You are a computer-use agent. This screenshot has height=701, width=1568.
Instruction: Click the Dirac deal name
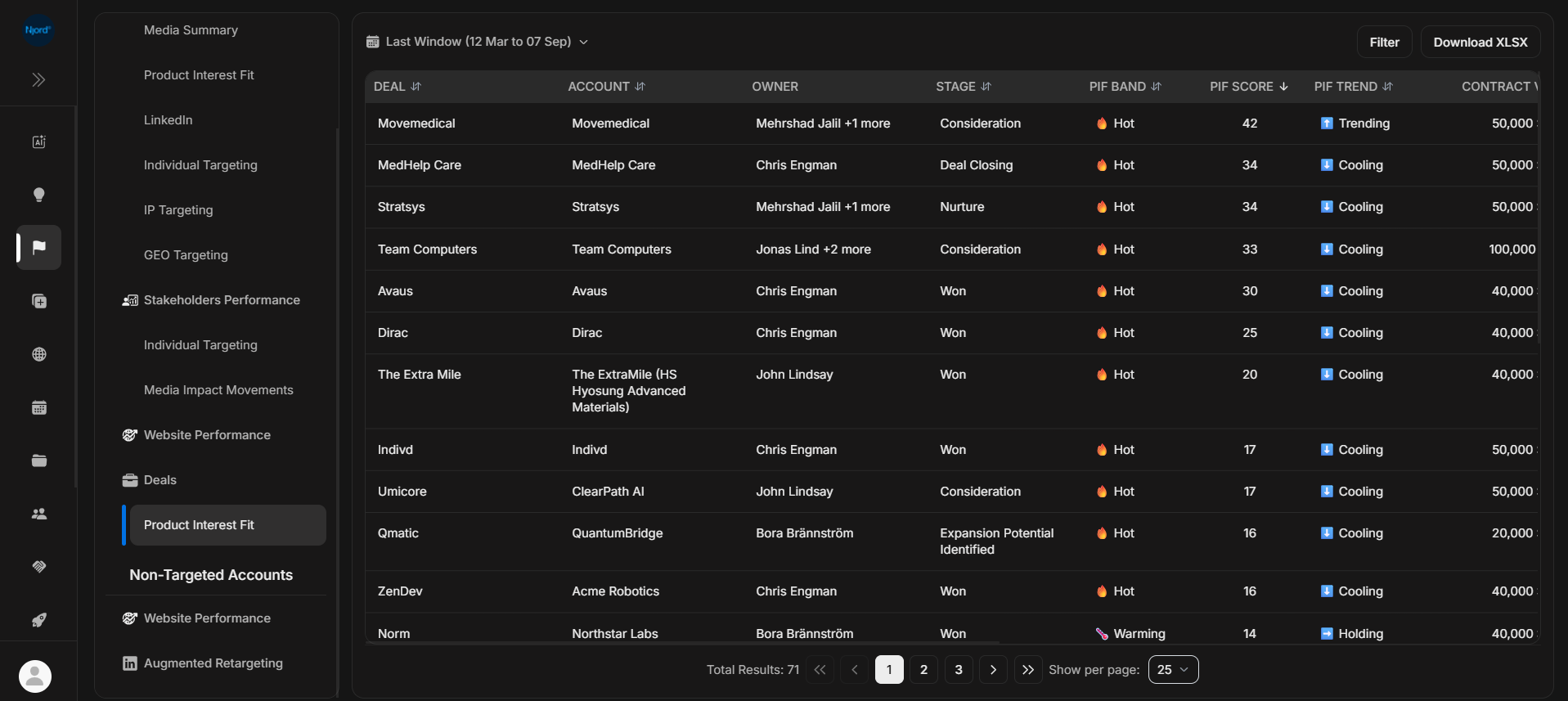tap(393, 333)
